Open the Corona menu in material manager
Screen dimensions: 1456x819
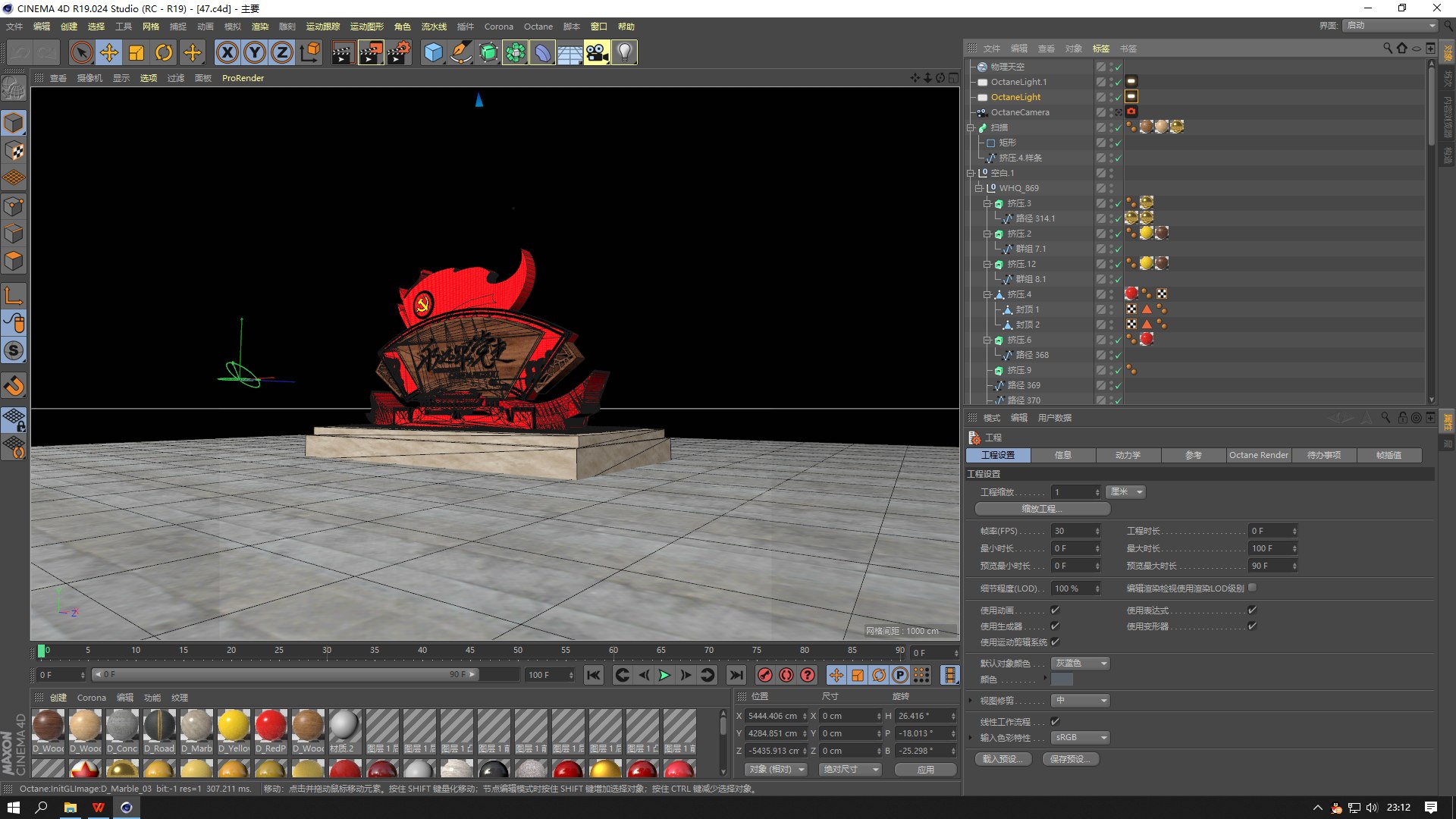92,698
